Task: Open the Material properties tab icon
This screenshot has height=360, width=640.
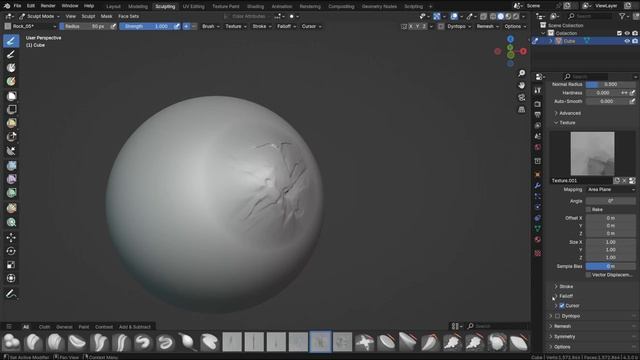Action: pyautogui.click(x=538, y=240)
